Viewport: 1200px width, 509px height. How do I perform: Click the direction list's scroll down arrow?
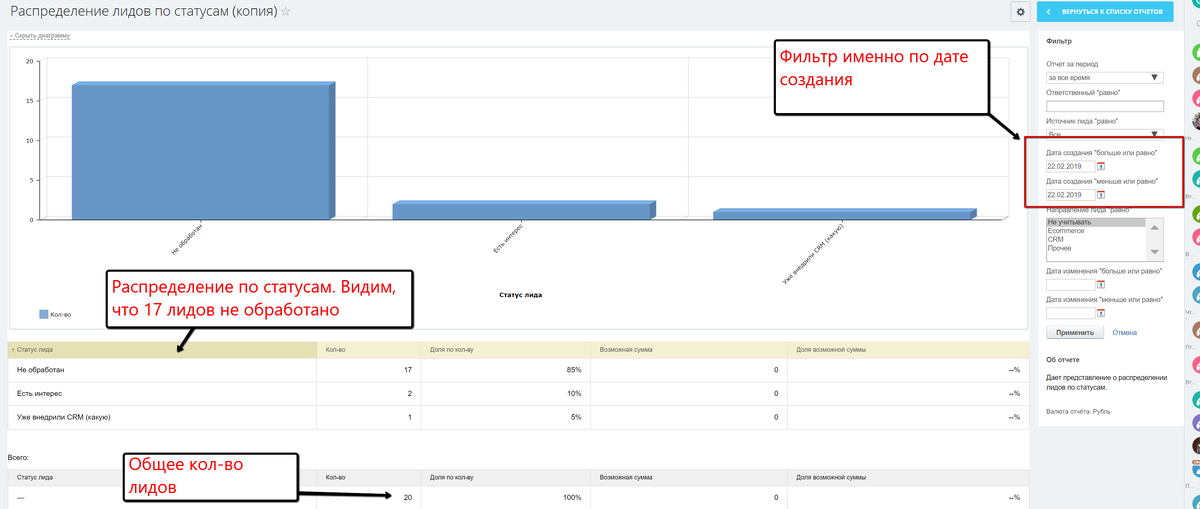tap(1154, 251)
